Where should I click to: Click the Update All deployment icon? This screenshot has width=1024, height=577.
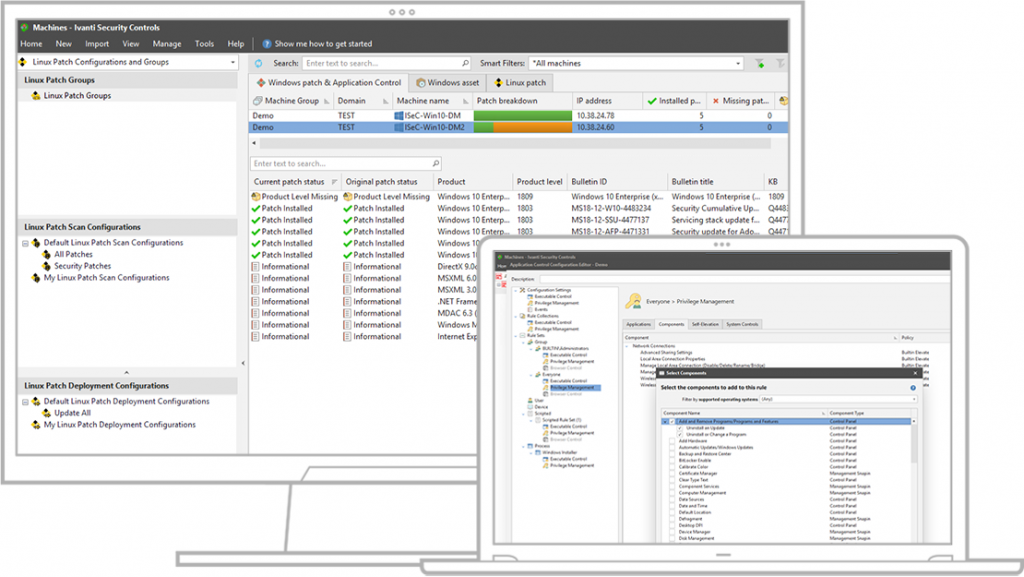(46, 413)
